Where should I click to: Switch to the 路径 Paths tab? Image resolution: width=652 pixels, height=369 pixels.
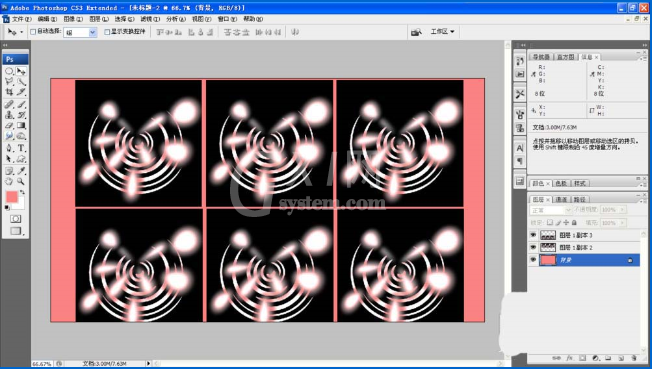pyautogui.click(x=579, y=200)
